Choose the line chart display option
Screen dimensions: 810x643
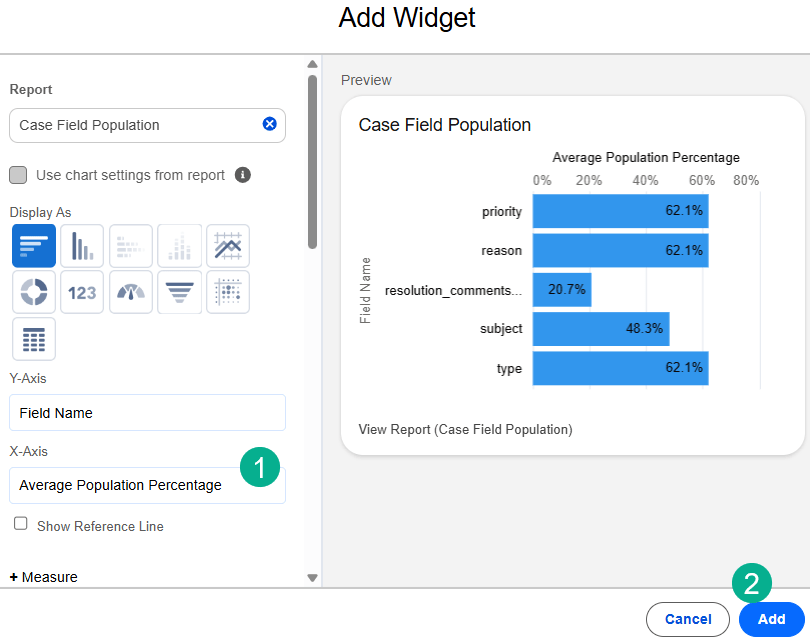[228, 246]
